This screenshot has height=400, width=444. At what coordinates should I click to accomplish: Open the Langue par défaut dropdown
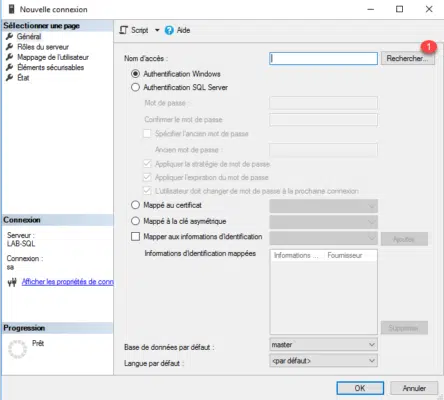point(323,361)
